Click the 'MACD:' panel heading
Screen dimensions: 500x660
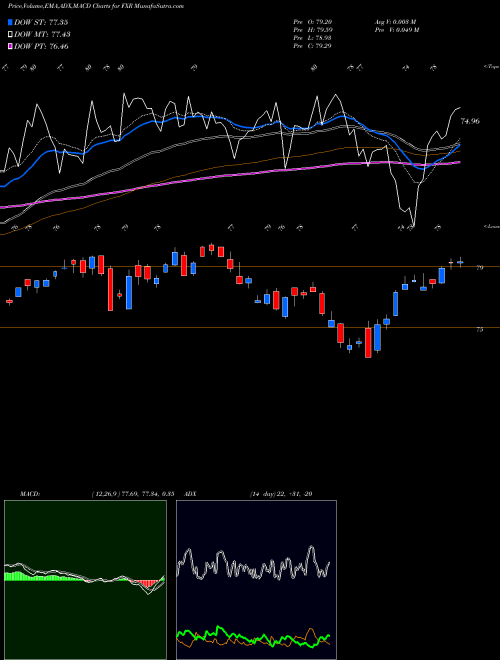[x=30, y=494]
